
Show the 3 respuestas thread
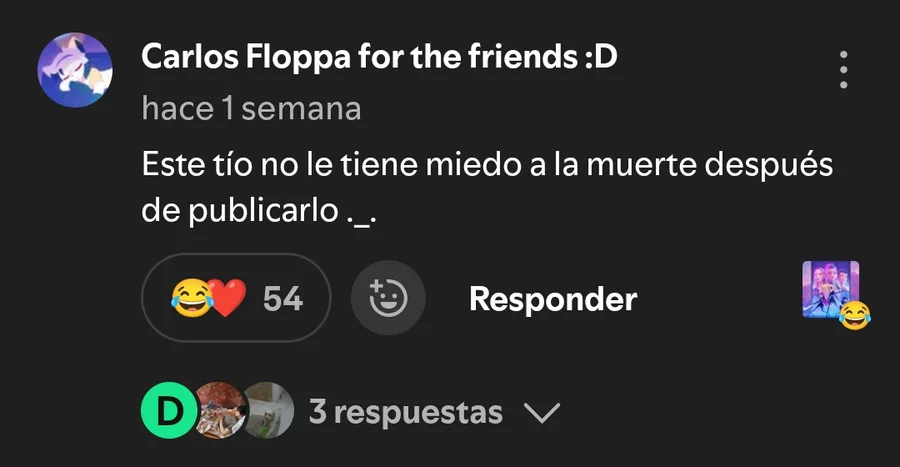click(x=406, y=412)
